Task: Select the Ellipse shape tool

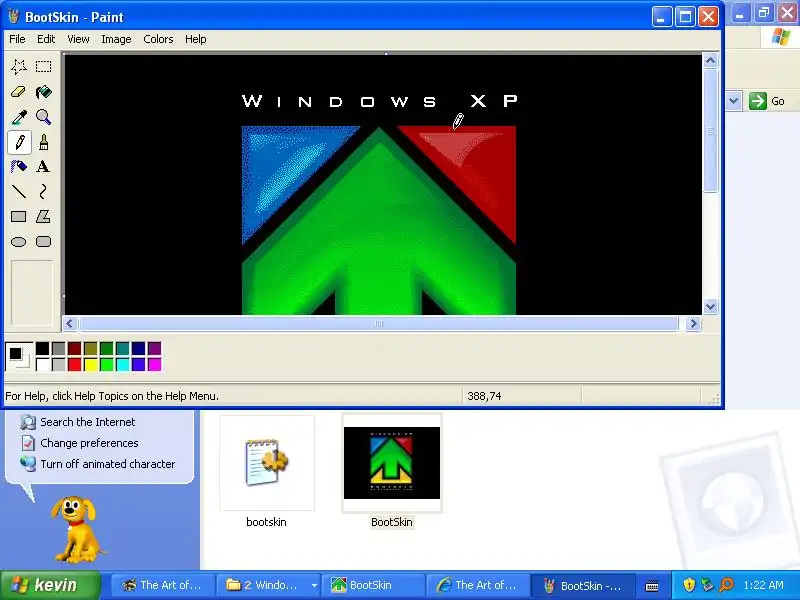Action: [x=19, y=241]
